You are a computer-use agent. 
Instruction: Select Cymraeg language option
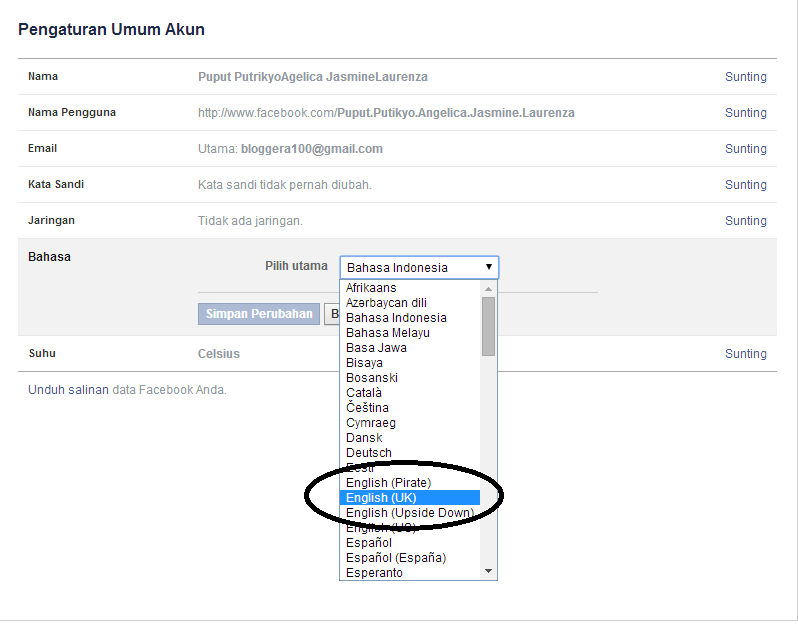tap(410, 423)
